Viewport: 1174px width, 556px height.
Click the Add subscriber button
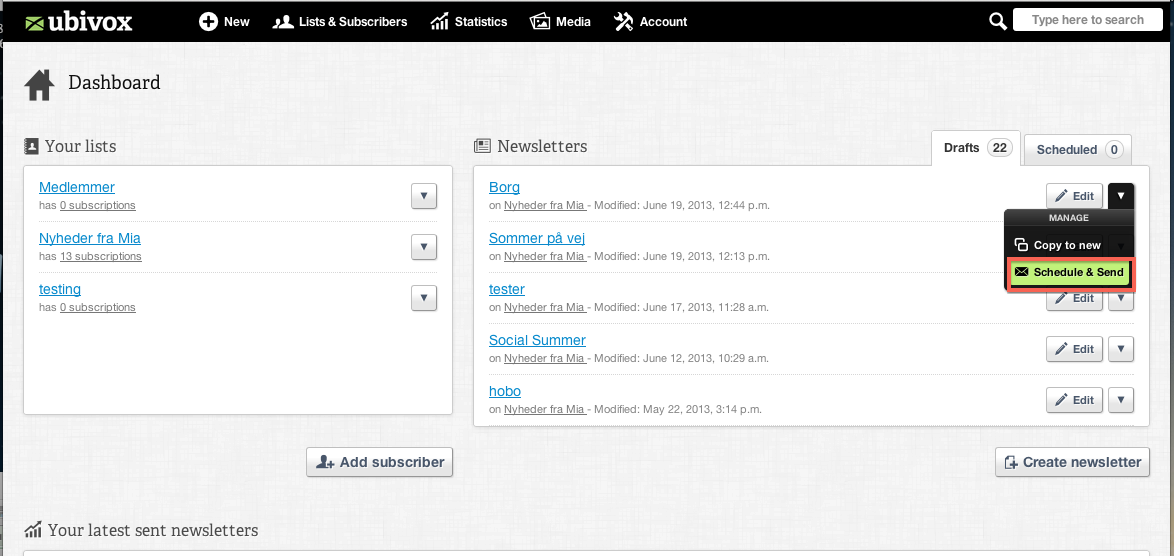coord(380,462)
